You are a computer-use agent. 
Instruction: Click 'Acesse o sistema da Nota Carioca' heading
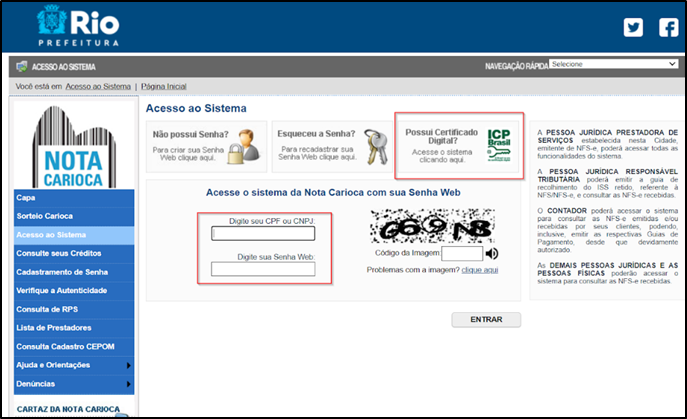point(333,192)
